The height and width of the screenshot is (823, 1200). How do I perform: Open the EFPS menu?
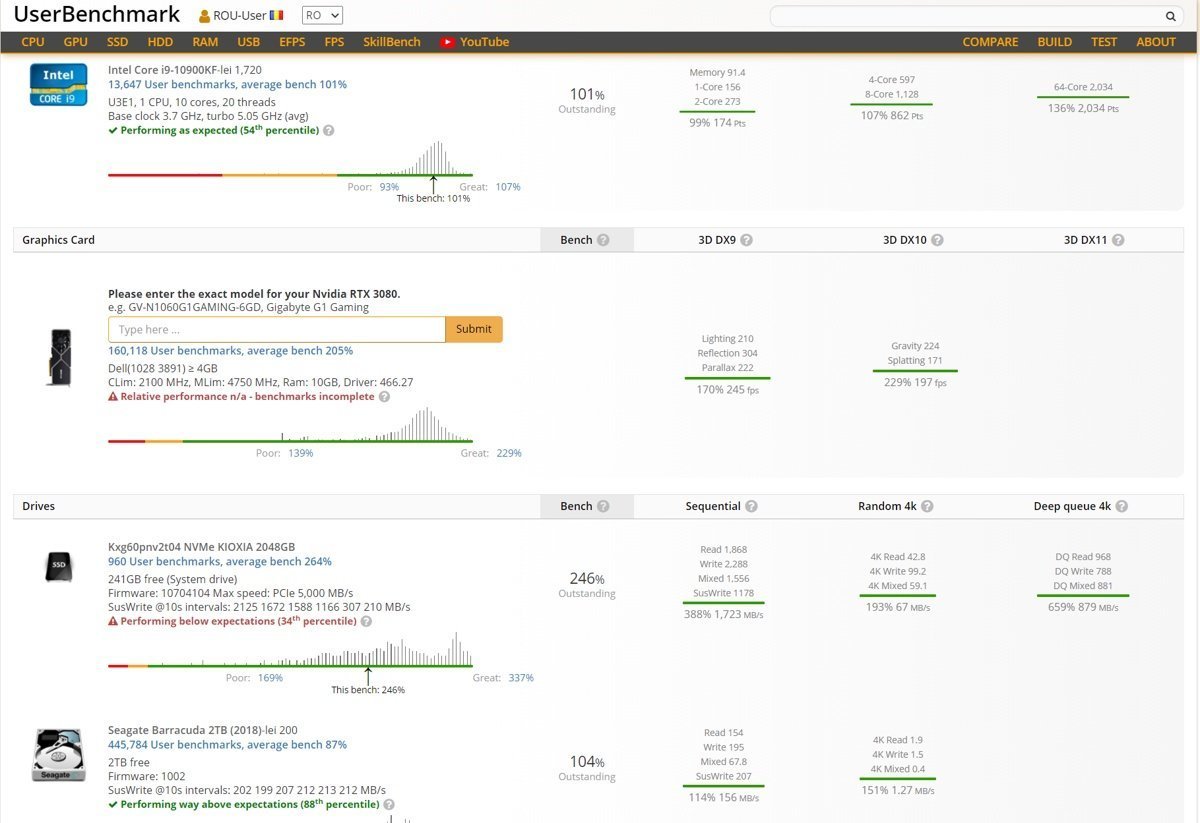(292, 42)
